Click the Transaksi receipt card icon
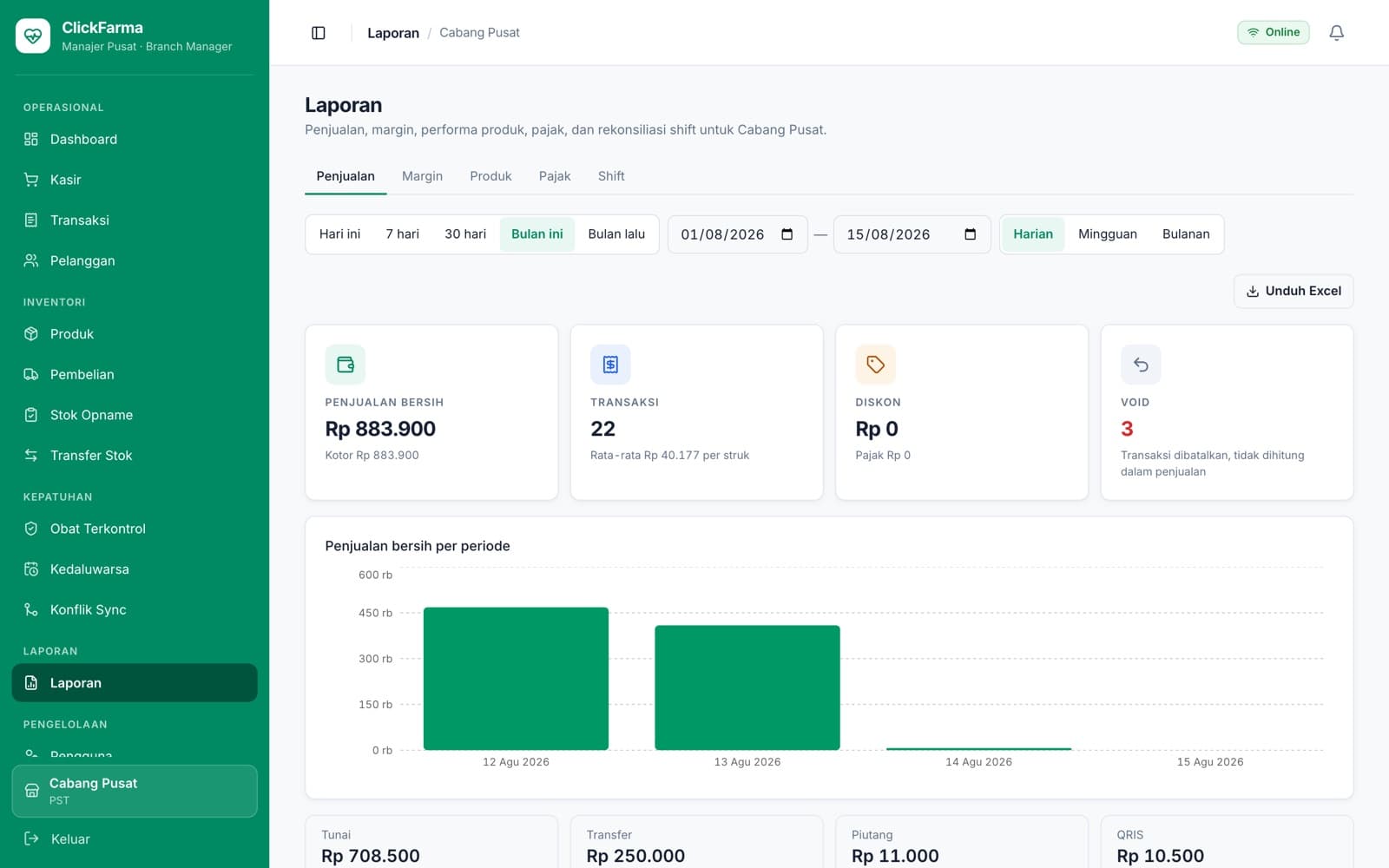This screenshot has width=1389, height=868. [610, 365]
